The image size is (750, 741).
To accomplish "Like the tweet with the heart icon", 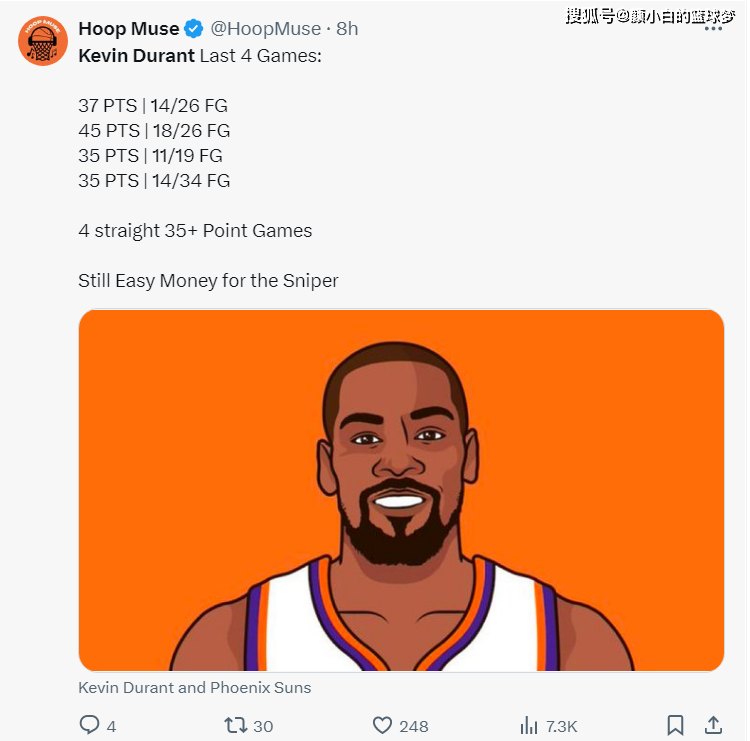I will coord(382,725).
